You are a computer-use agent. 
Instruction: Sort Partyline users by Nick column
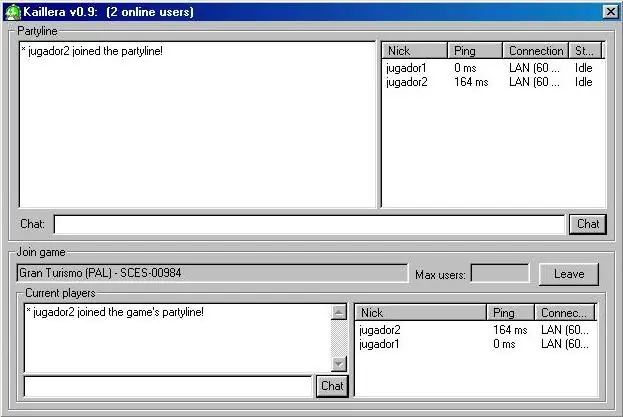(x=414, y=51)
